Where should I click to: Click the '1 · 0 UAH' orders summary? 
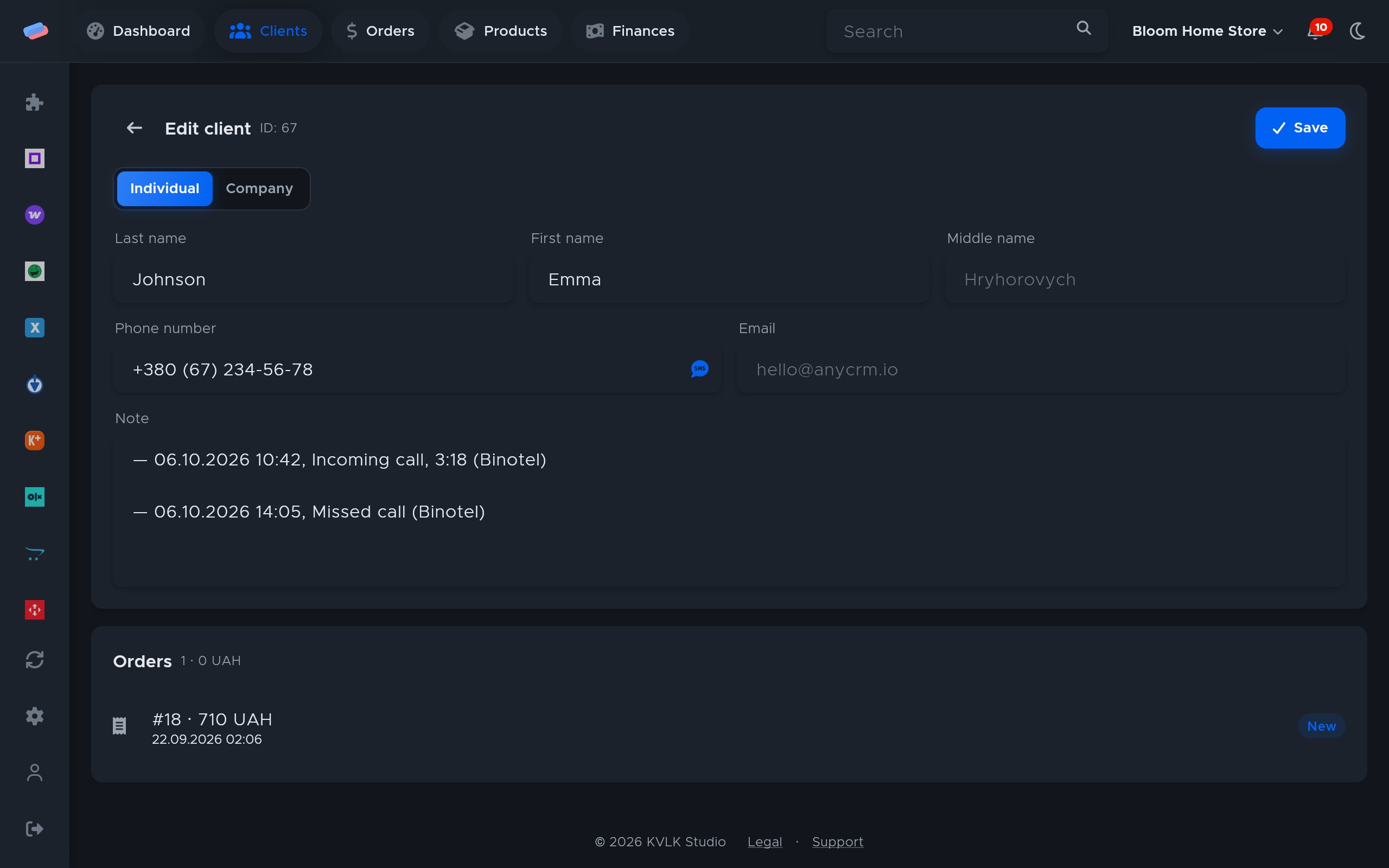[211, 661]
